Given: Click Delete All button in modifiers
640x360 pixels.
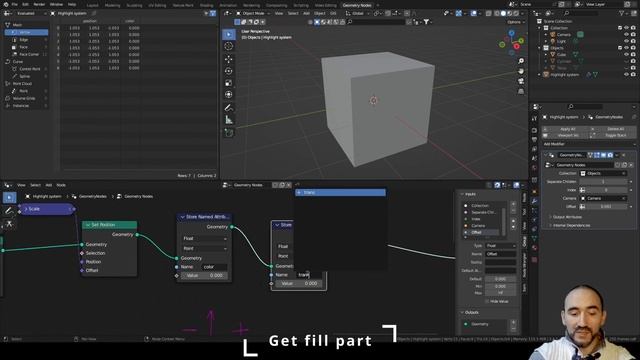Looking at the screenshot, I should 613,129.
